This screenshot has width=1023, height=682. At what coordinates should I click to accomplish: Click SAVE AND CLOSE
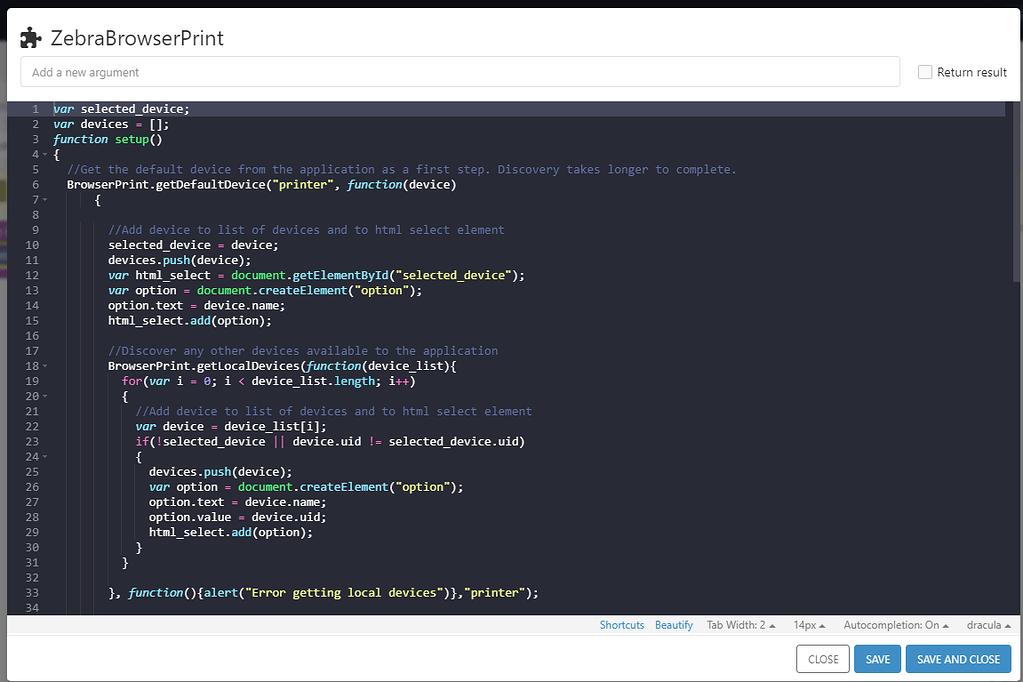(x=958, y=659)
